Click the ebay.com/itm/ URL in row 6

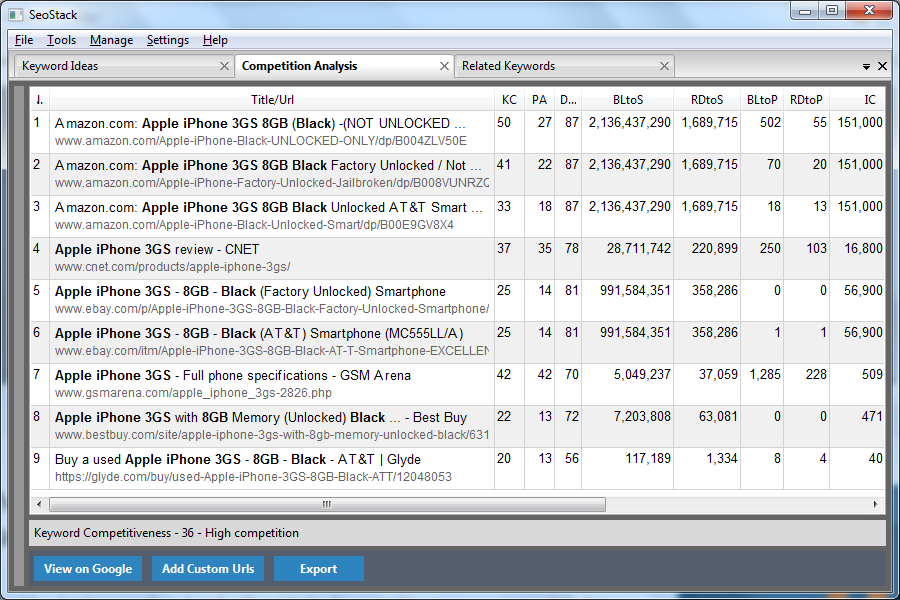271,351
